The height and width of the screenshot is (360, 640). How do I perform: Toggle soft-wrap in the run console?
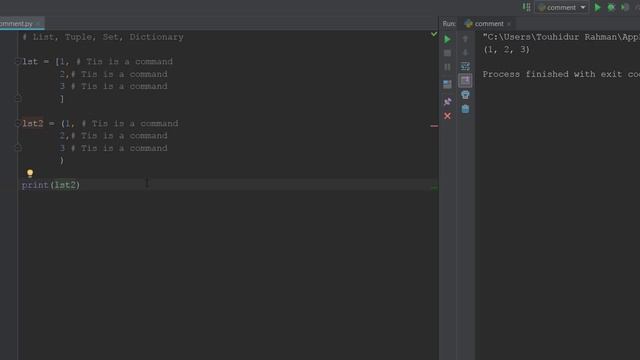pyautogui.click(x=465, y=67)
